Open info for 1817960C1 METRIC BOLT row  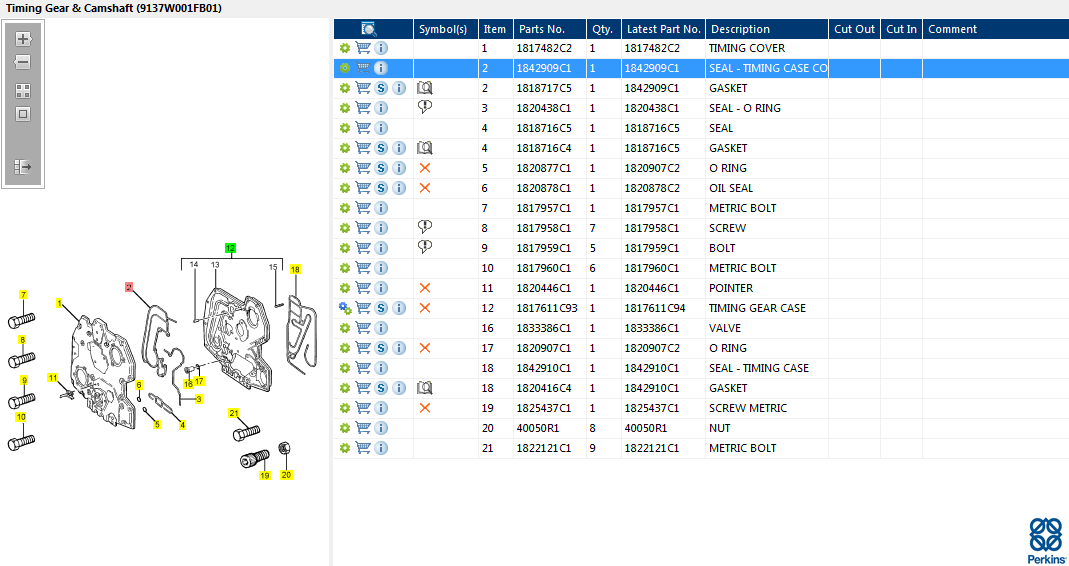pyautogui.click(x=381, y=268)
